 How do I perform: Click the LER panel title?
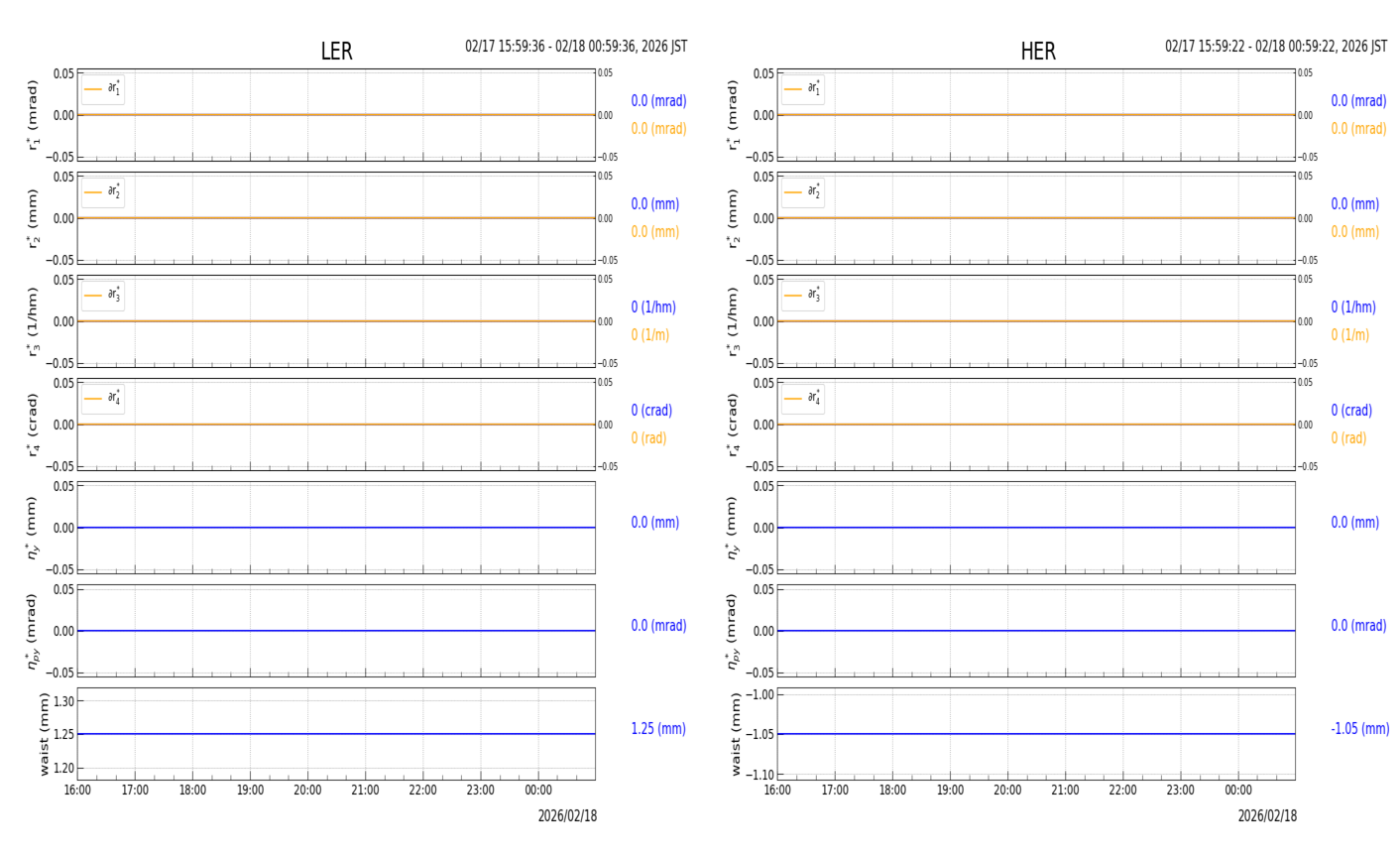point(336,52)
